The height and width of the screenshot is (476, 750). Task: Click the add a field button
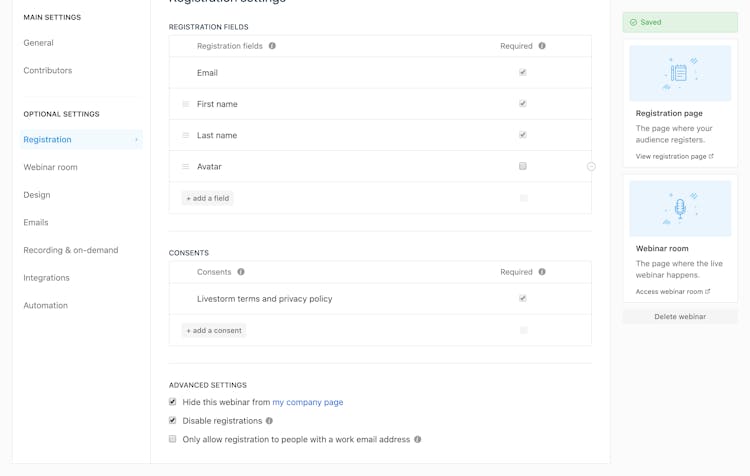208,198
